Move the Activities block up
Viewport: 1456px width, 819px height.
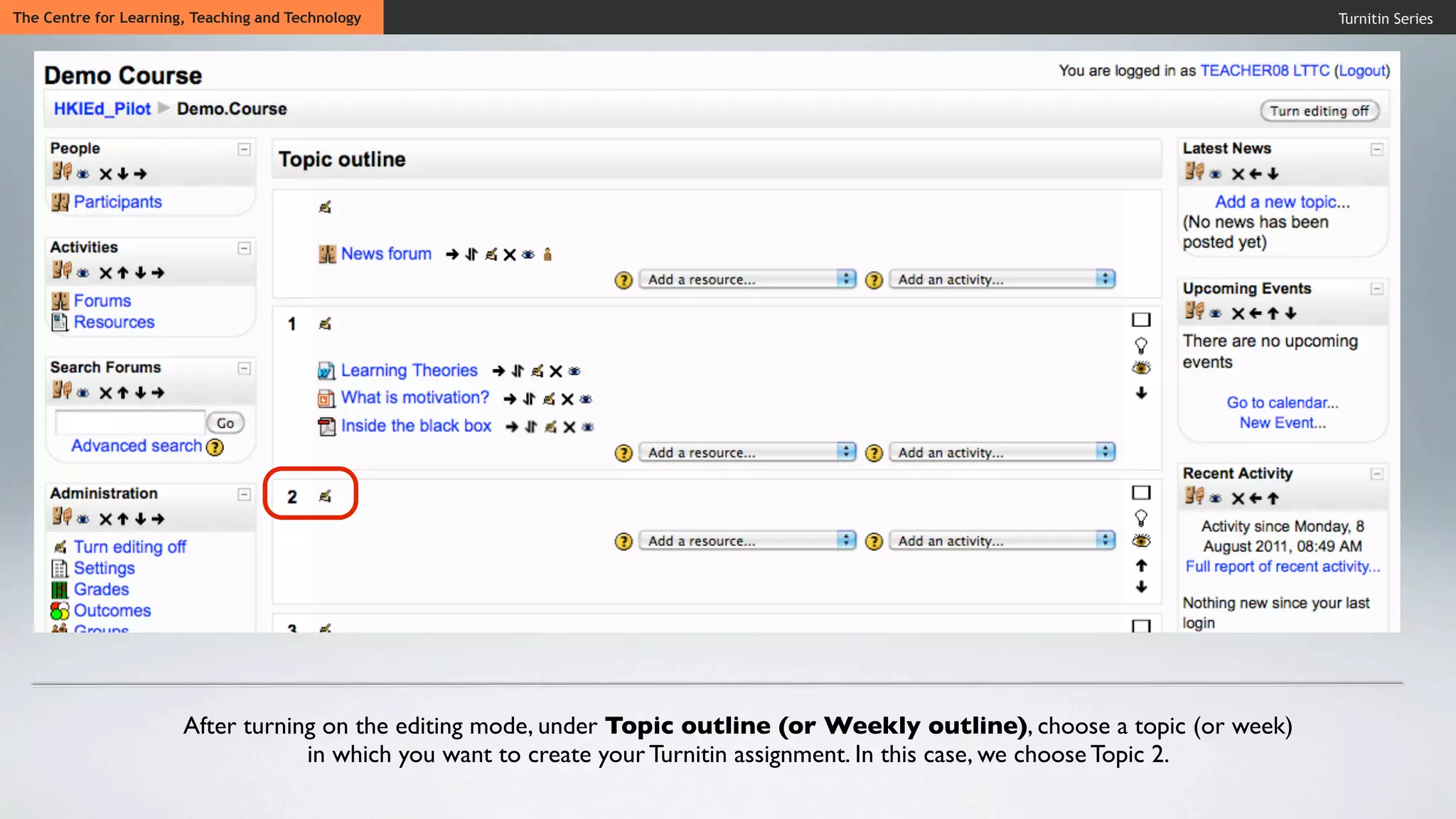click(x=123, y=273)
